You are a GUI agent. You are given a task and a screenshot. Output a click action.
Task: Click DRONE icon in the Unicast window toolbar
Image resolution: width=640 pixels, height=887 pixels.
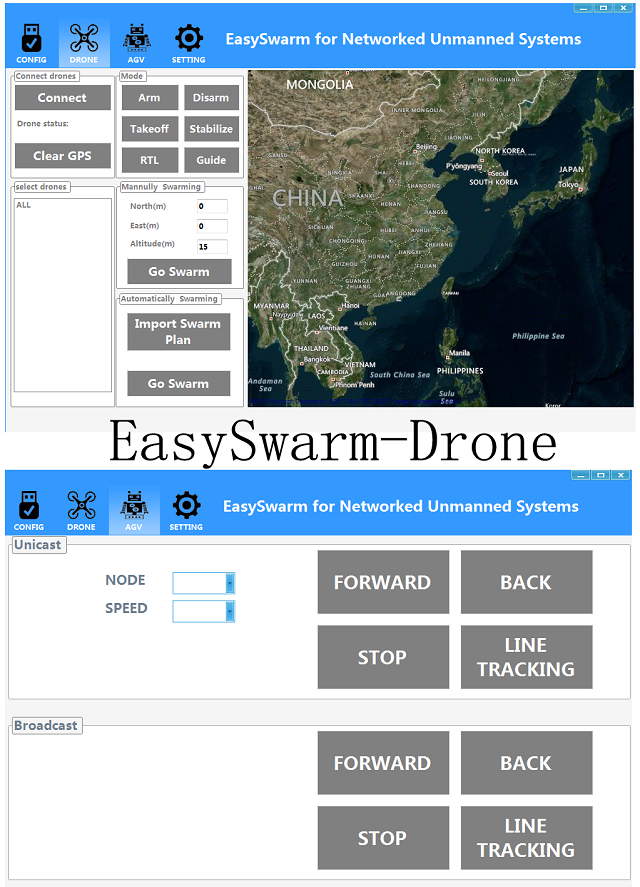point(81,510)
